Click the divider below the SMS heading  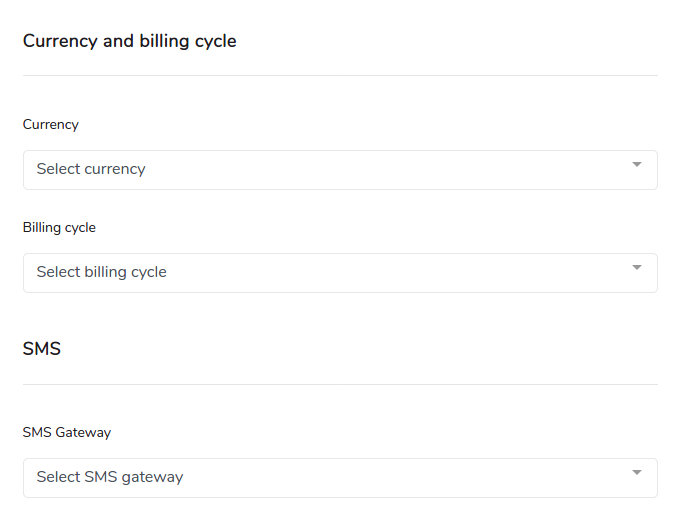coord(340,385)
